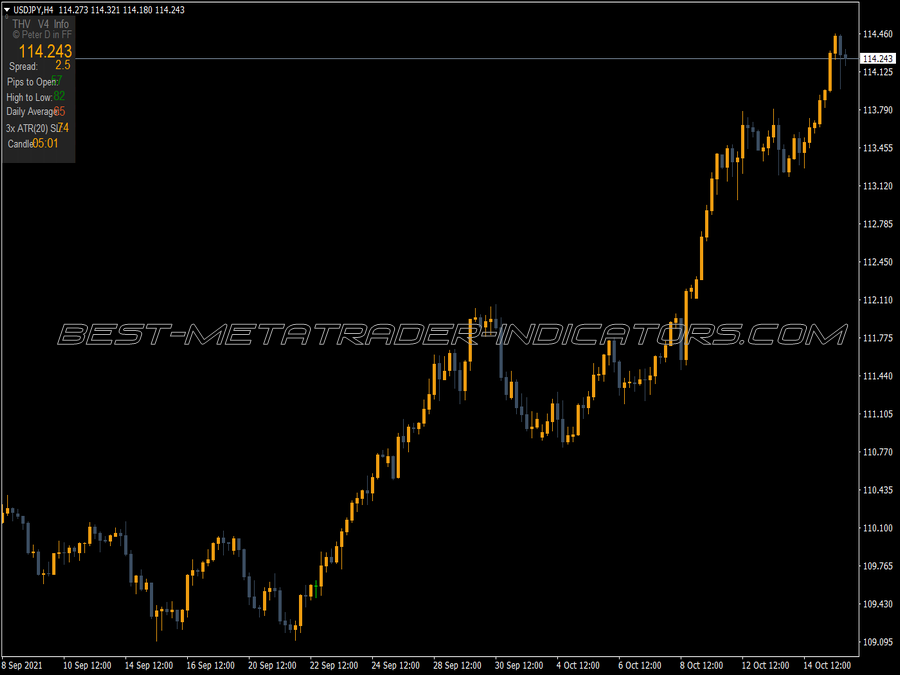Click the 109.095 price scale label

[x=878, y=642]
